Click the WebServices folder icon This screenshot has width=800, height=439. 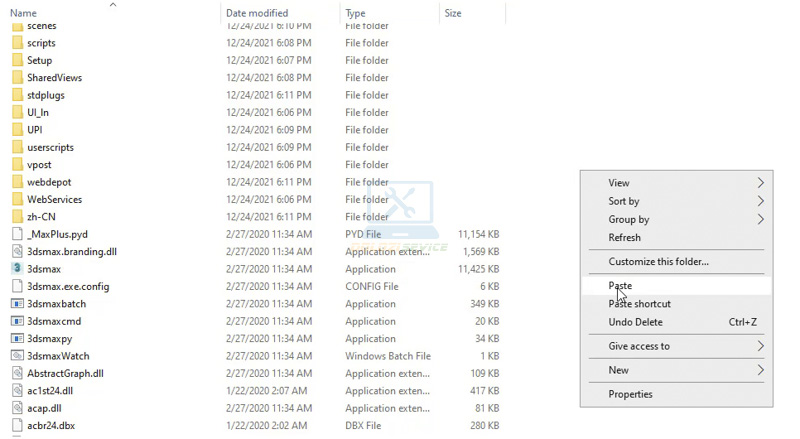17,199
